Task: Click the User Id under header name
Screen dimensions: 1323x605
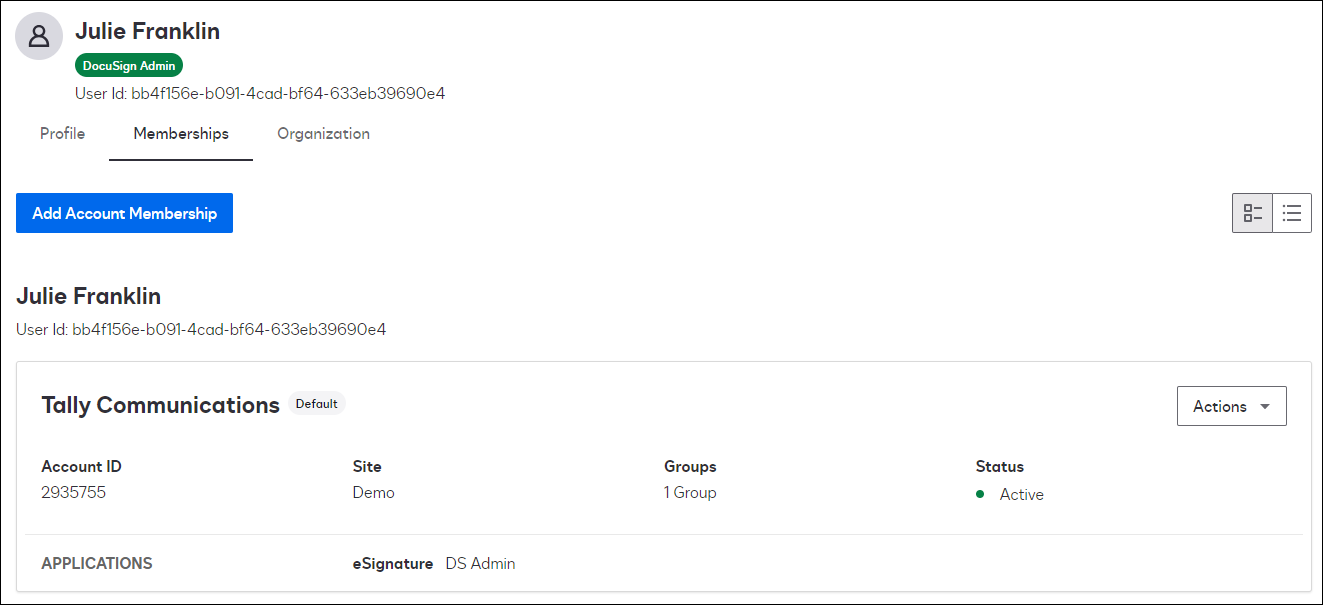Action: coord(260,94)
